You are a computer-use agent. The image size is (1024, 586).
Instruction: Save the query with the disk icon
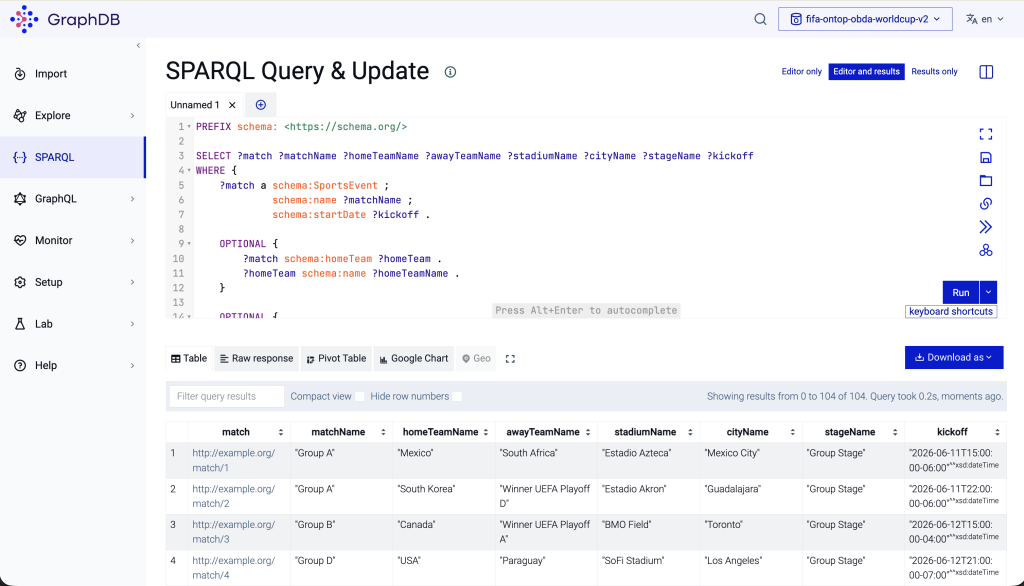click(986, 157)
